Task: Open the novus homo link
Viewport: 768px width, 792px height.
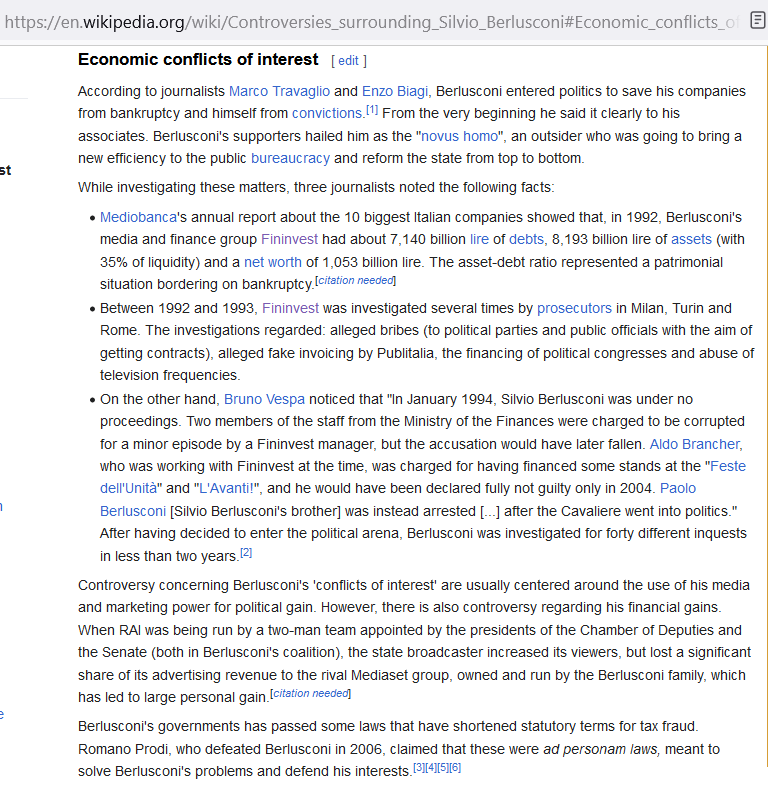Action: click(x=459, y=136)
